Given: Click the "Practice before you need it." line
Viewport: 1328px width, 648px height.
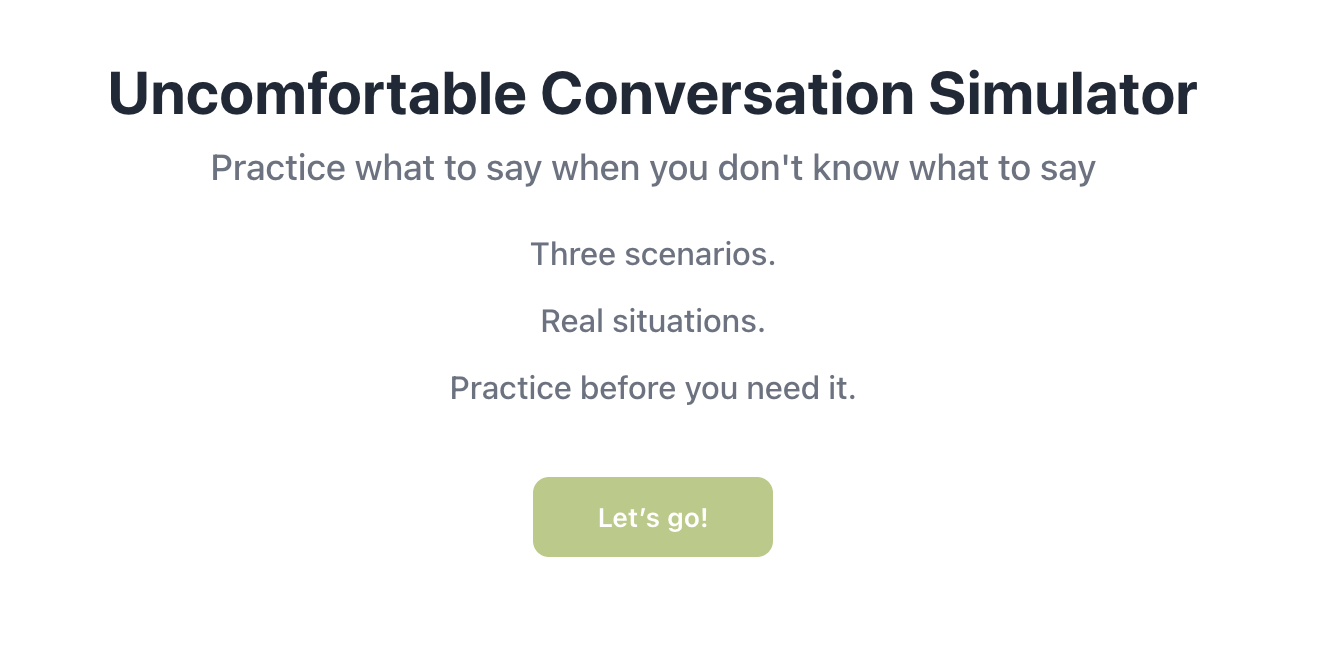Looking at the screenshot, I should pyautogui.click(x=653, y=388).
